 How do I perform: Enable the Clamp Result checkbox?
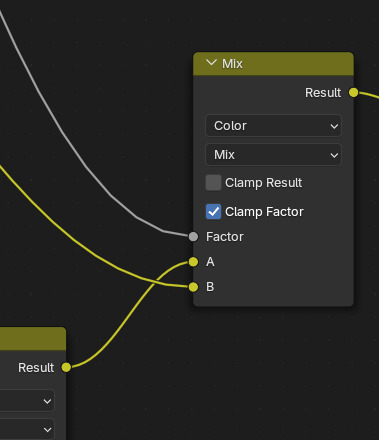pyautogui.click(x=213, y=183)
